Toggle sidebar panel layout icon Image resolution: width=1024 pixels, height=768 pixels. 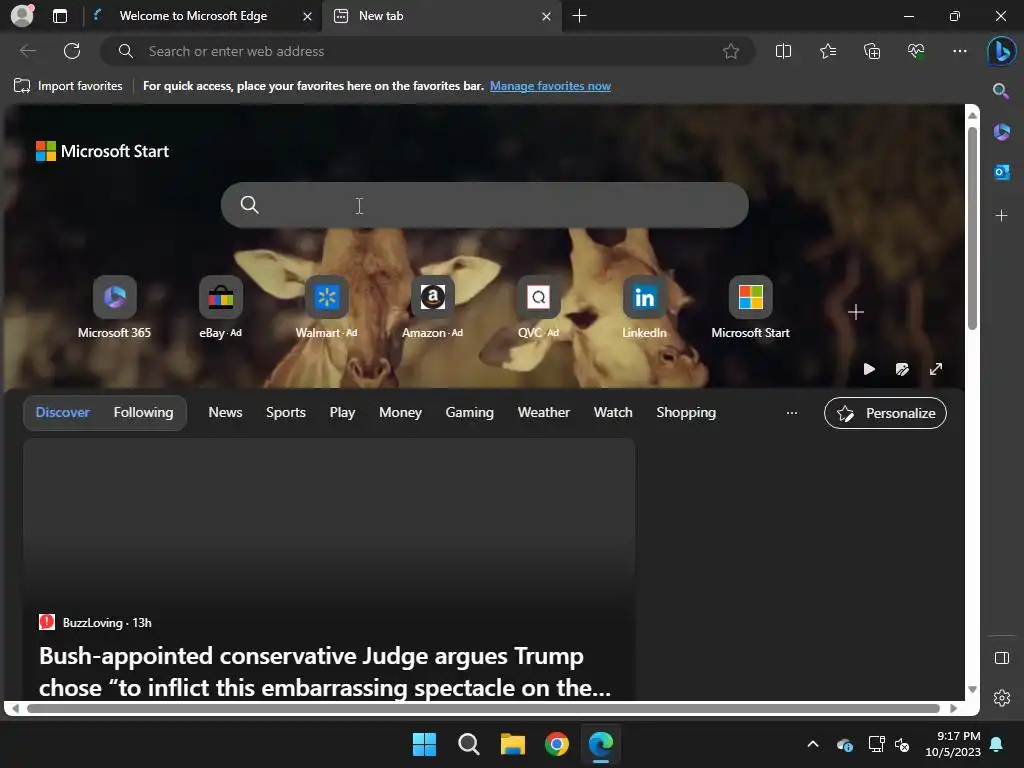(x=1002, y=658)
